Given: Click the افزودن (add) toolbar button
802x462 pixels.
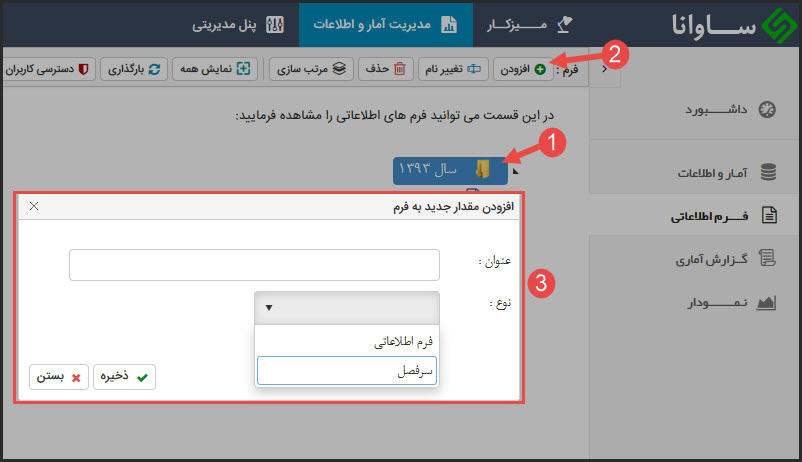Looking at the screenshot, I should click(x=523, y=69).
